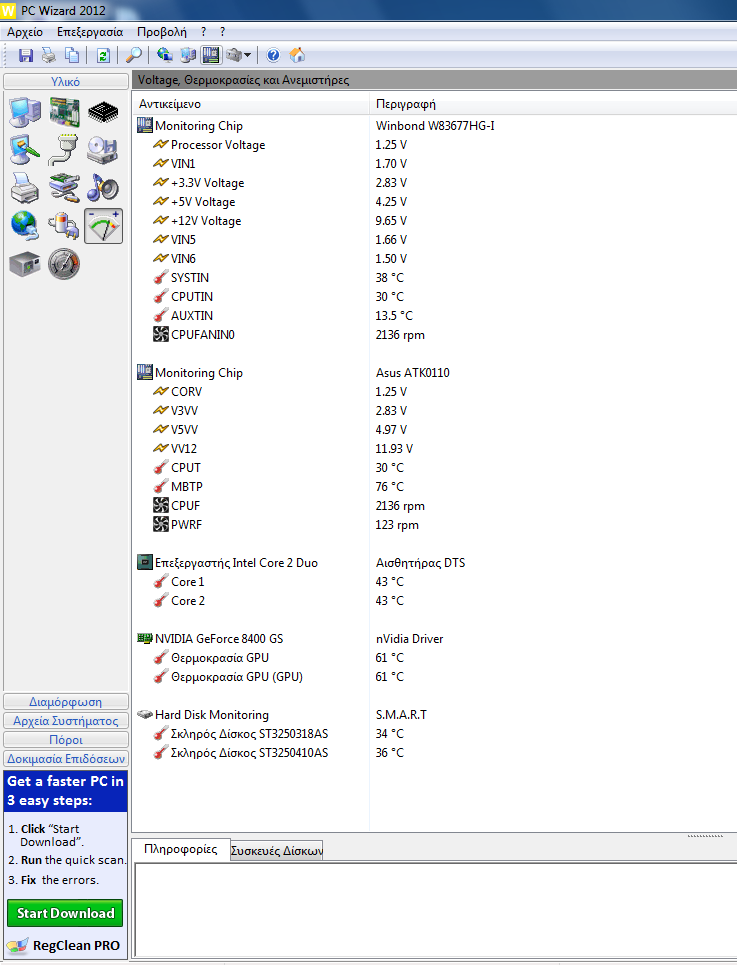This screenshot has height=965, width=737.
Task: Open the Επεξεργασία menu
Action: coord(90,32)
